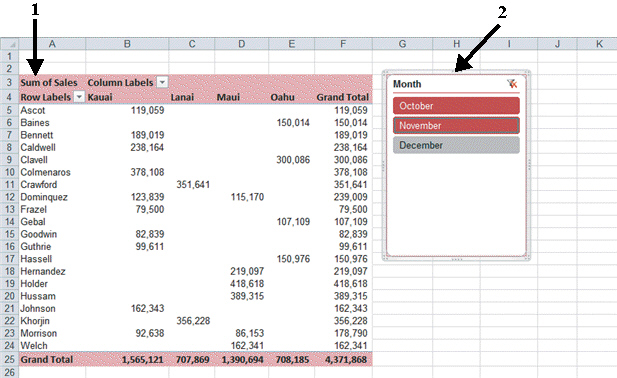
Task: Select column C header
Action: click(x=192, y=44)
